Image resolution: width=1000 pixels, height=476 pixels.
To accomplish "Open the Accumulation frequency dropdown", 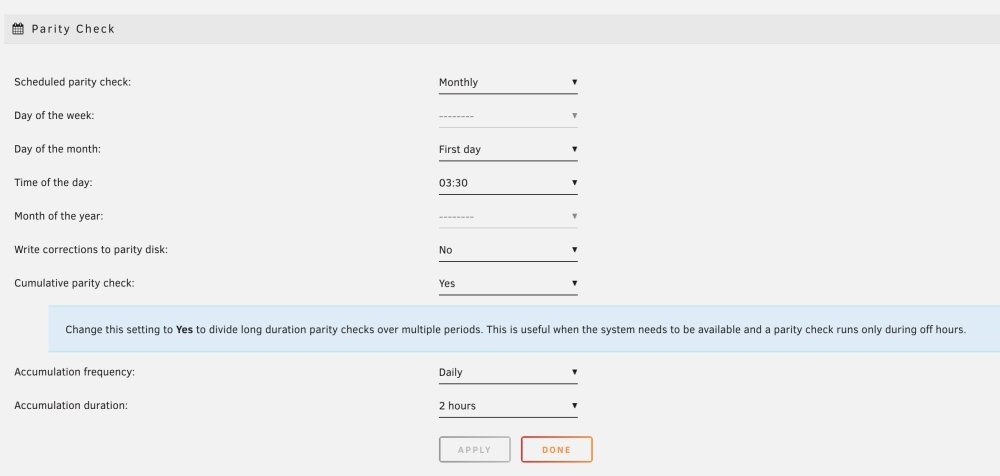I will coord(508,373).
